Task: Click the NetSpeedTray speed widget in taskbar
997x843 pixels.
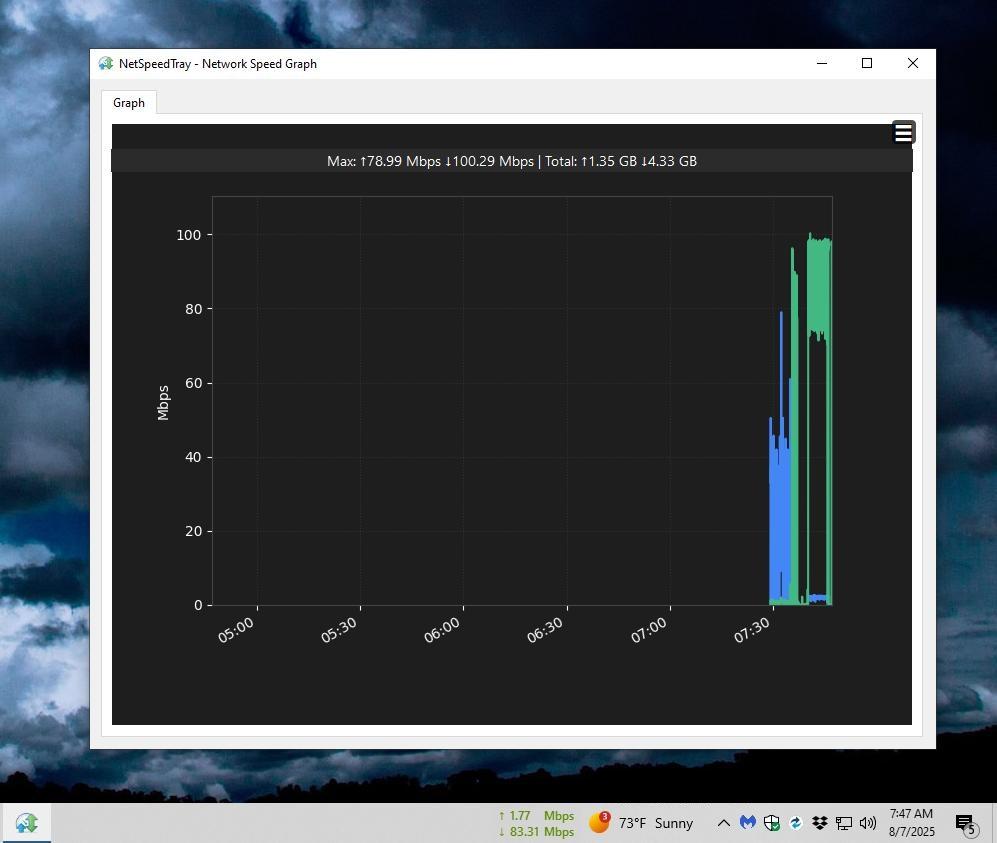Action: click(536, 823)
